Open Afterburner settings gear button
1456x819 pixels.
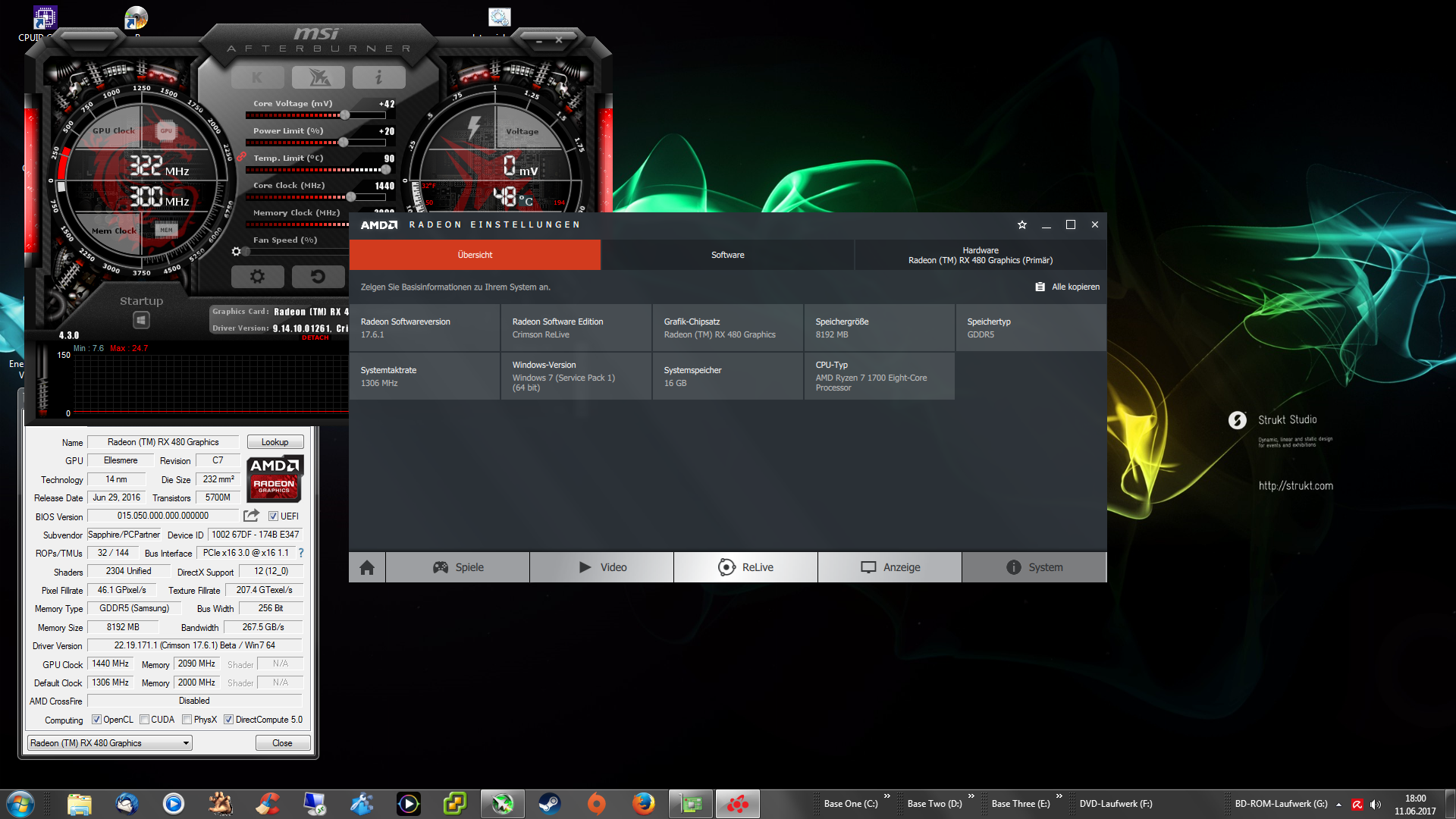[257, 277]
